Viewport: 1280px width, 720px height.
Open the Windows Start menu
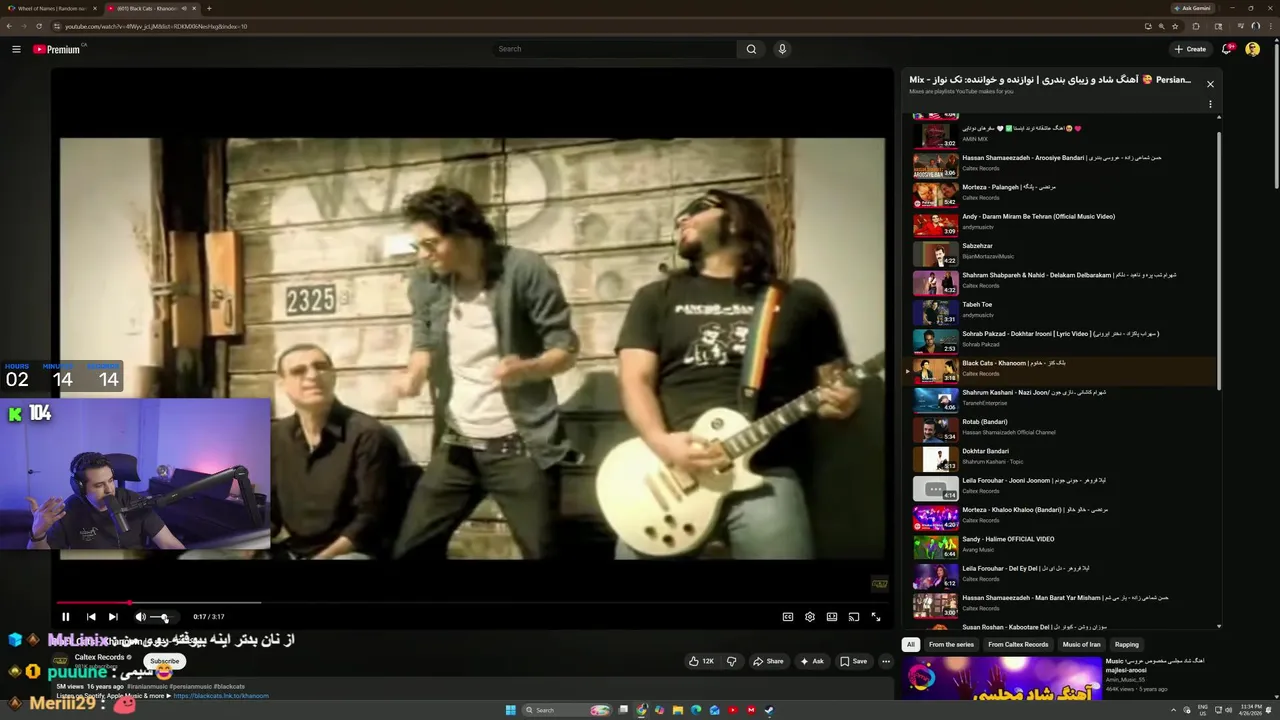[510, 710]
